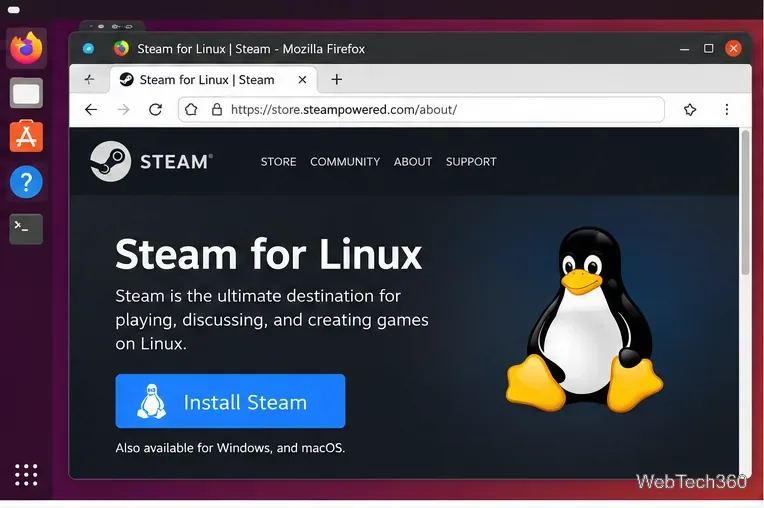Maximize the Firefox window
This screenshot has width=764, height=508.
(708, 48)
